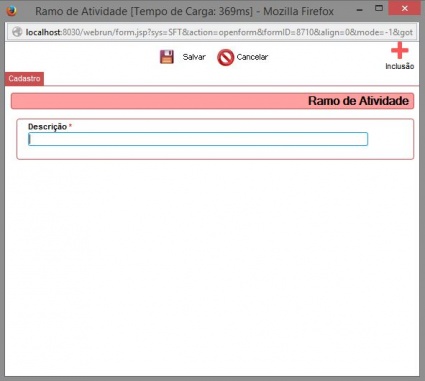Click the floppy disk save icon
Image resolution: width=425 pixels, height=381 pixels.
click(167, 57)
